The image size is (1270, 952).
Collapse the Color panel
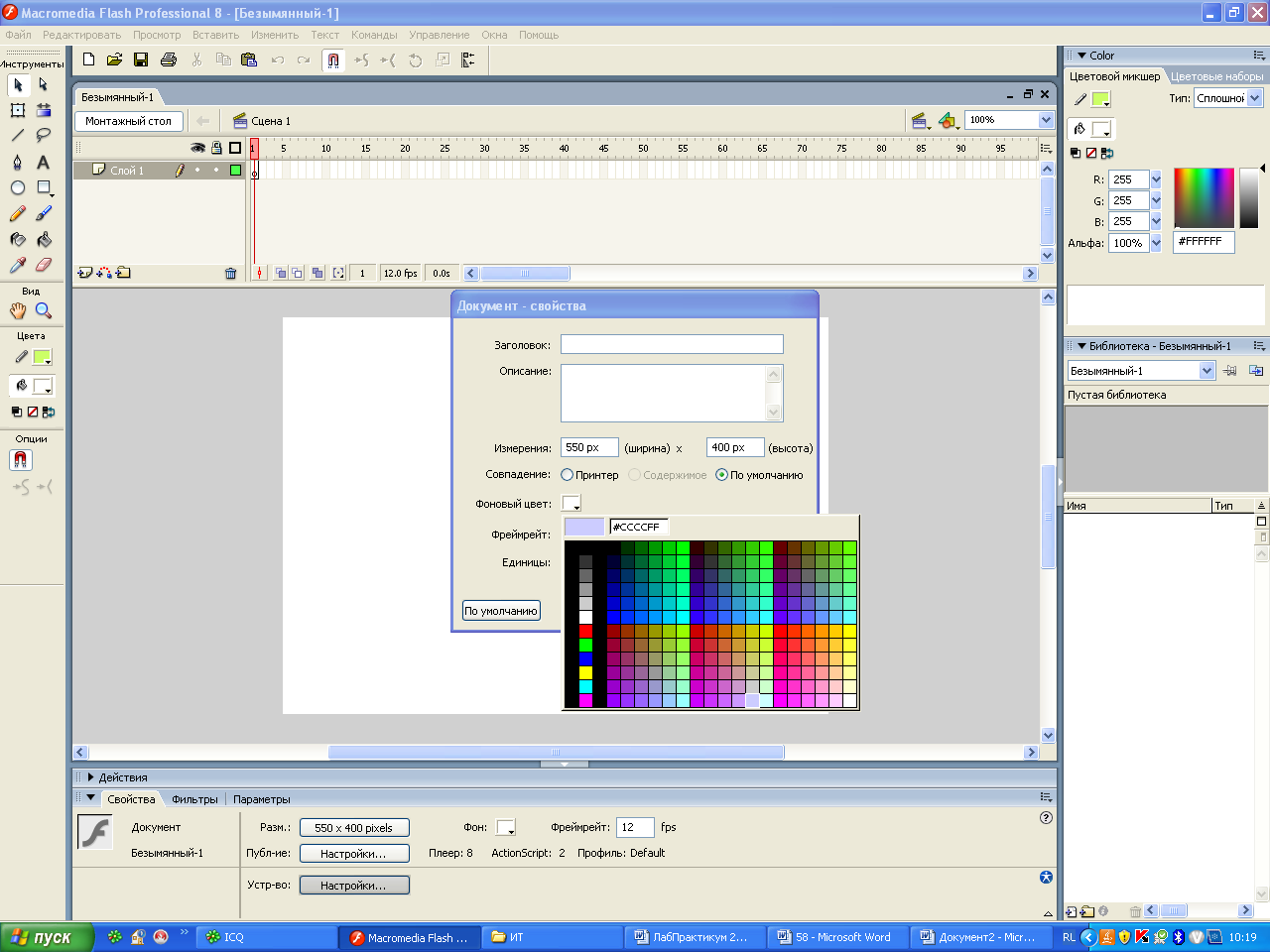[x=1082, y=56]
